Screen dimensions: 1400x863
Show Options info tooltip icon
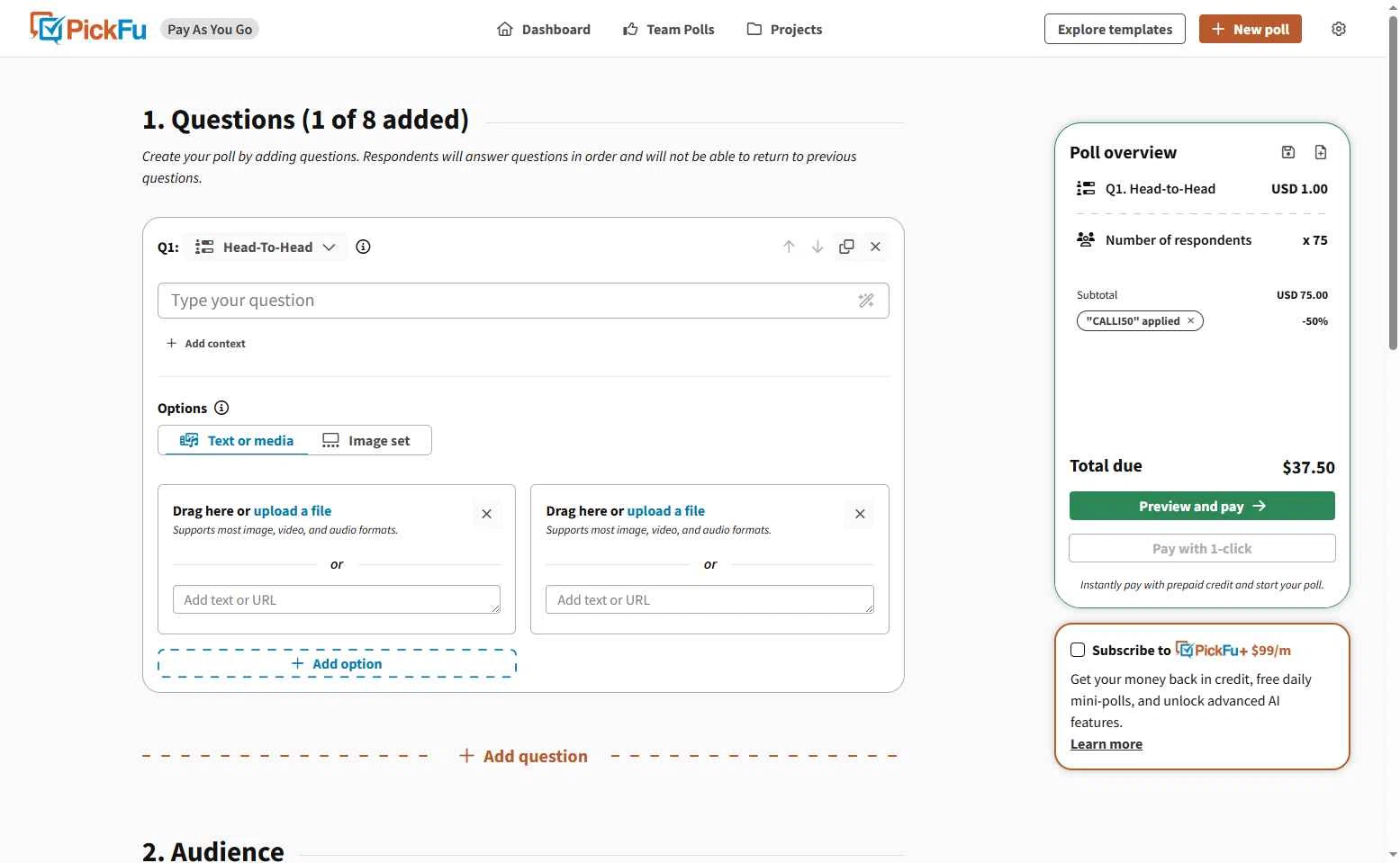coord(221,408)
